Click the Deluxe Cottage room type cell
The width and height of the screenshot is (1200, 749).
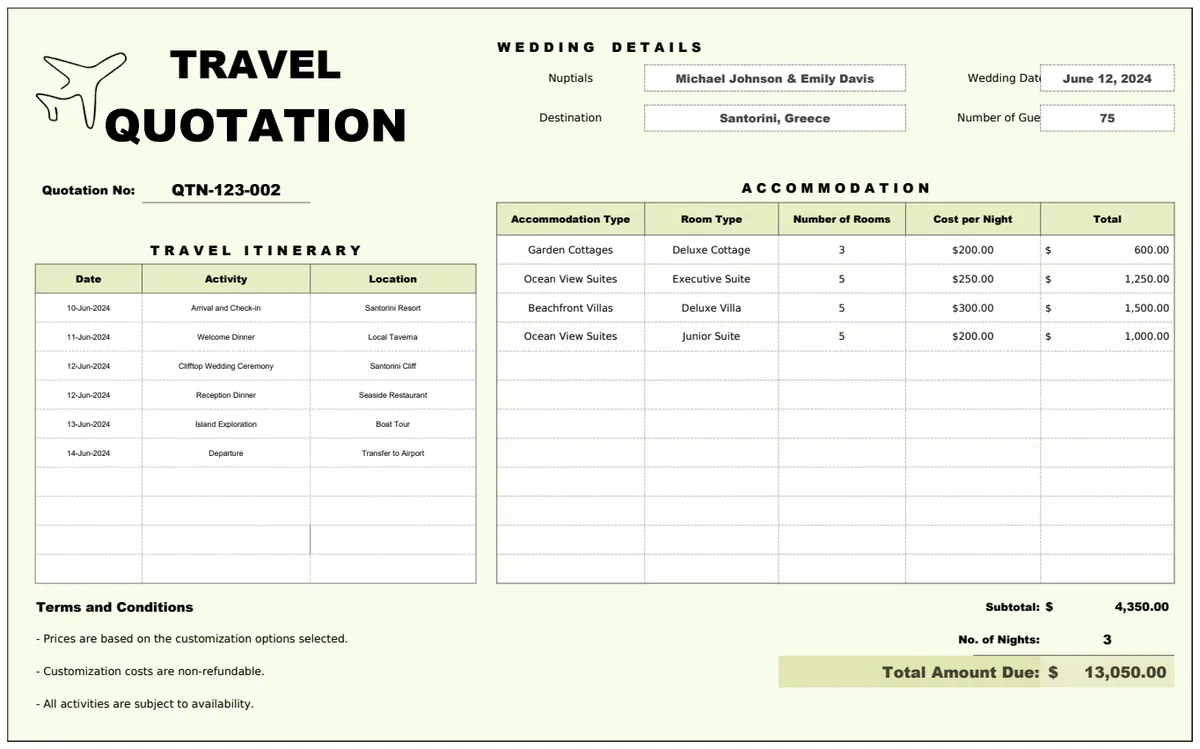(x=711, y=250)
